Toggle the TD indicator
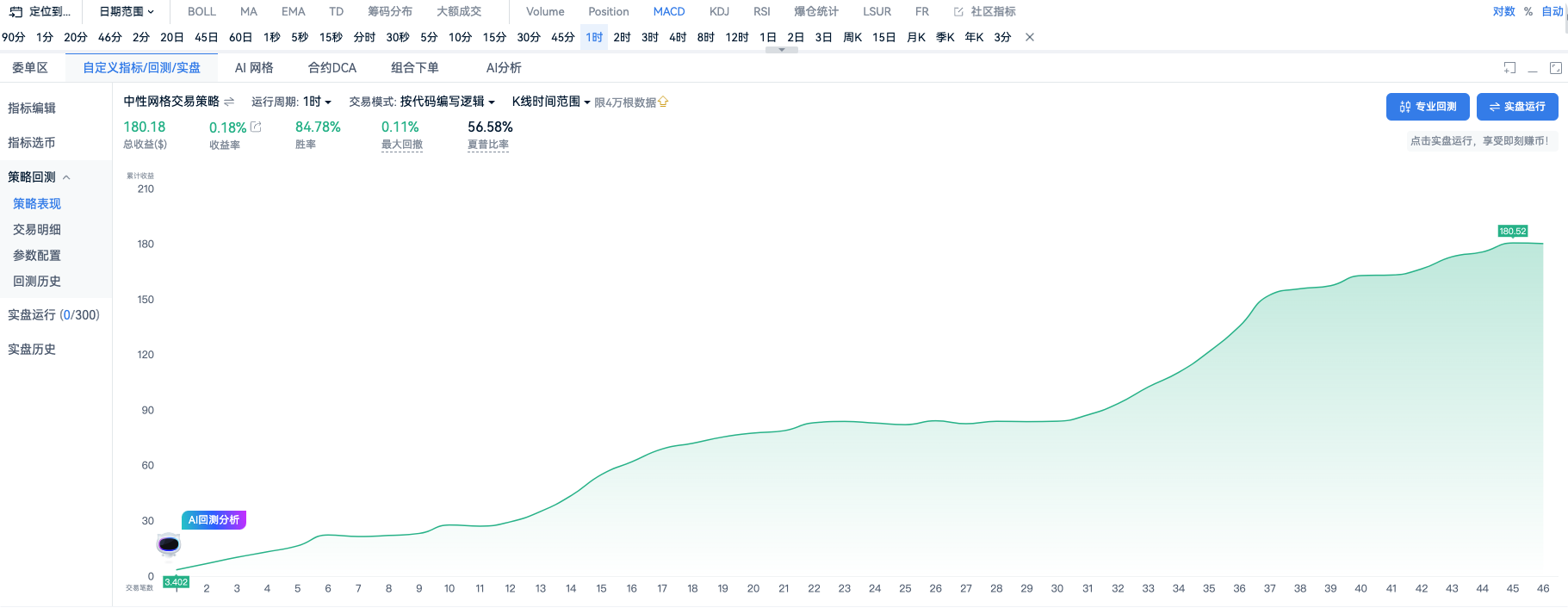The image size is (1568, 614). (337, 12)
